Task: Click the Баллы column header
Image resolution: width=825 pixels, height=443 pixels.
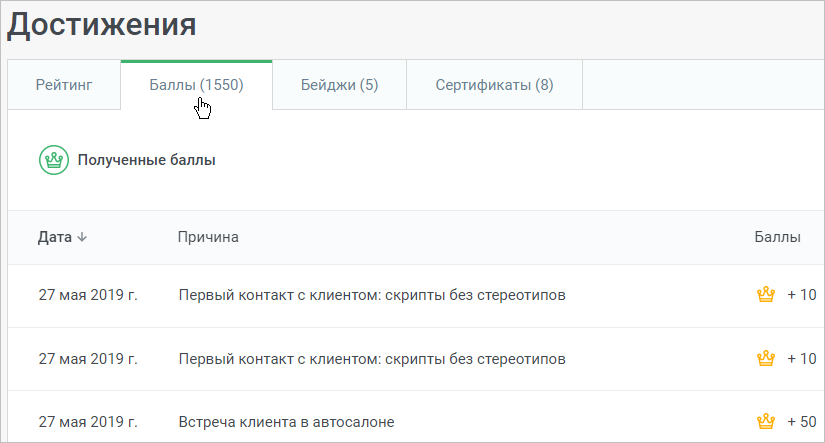Action: point(778,237)
